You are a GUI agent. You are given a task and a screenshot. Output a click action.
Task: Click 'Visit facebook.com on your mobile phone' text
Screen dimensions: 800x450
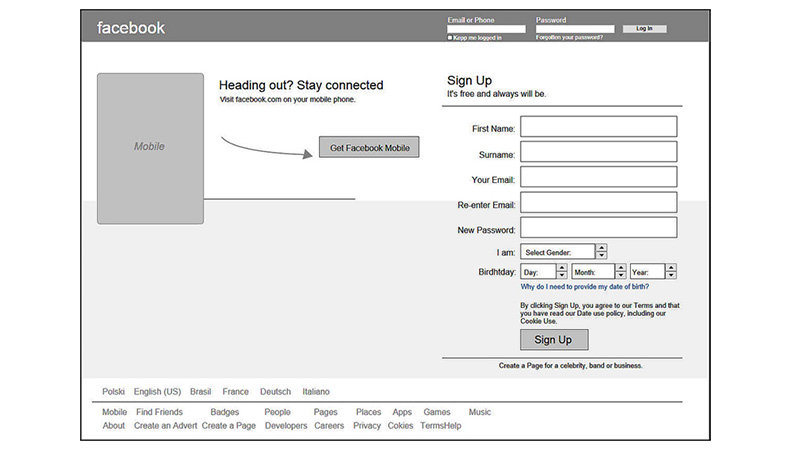[x=287, y=99]
